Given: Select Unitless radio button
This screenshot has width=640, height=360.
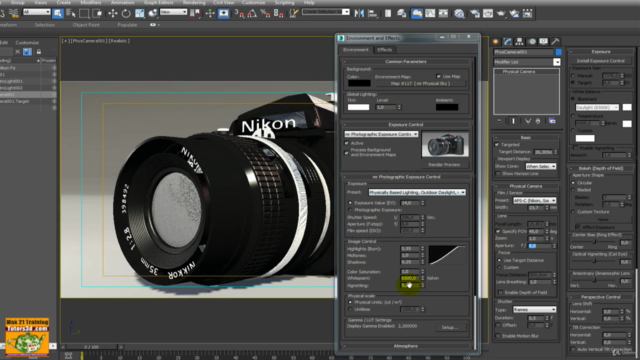Looking at the screenshot, I should pyautogui.click(x=350, y=309).
